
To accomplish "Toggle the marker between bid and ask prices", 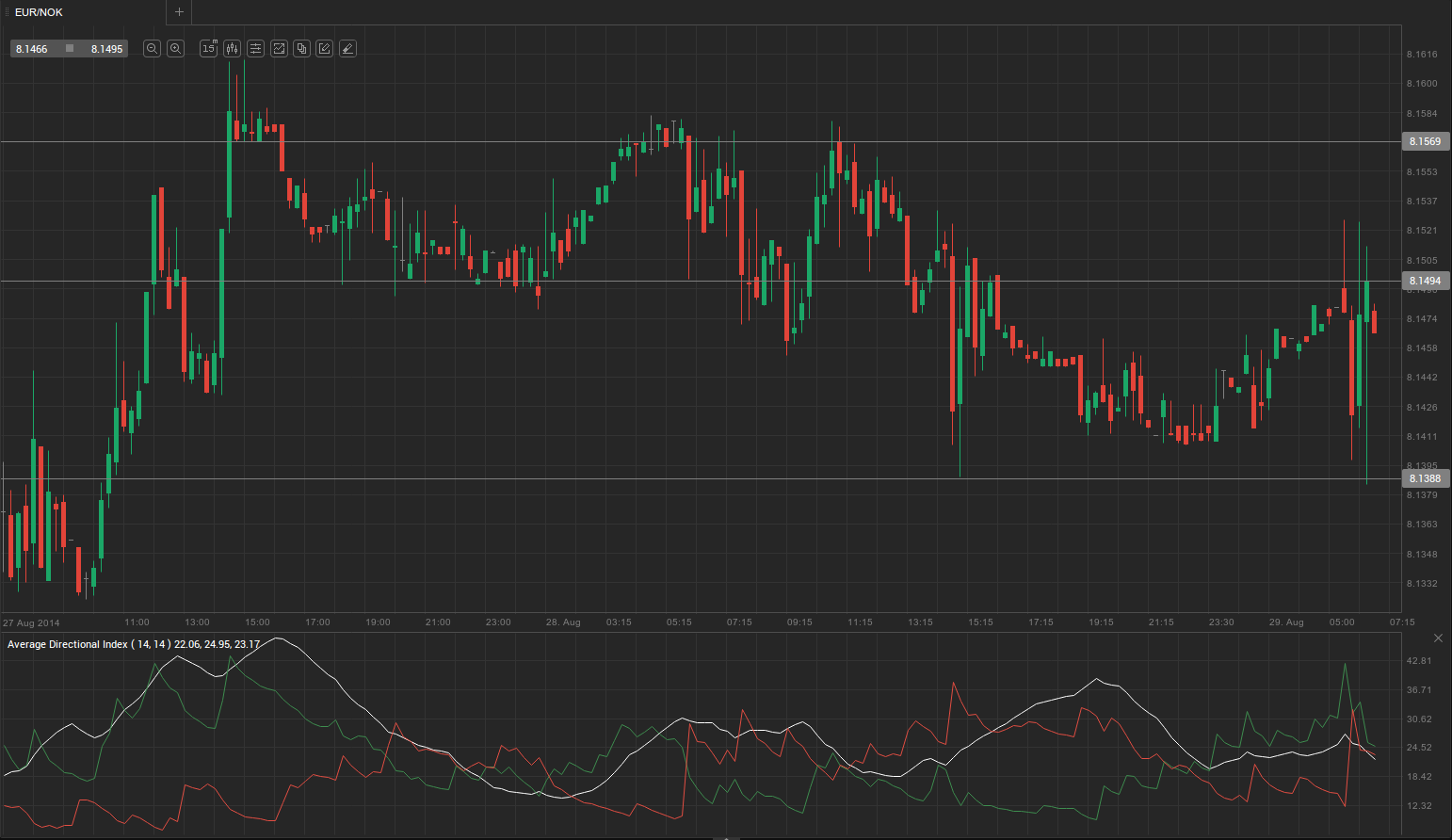I will point(68,48).
